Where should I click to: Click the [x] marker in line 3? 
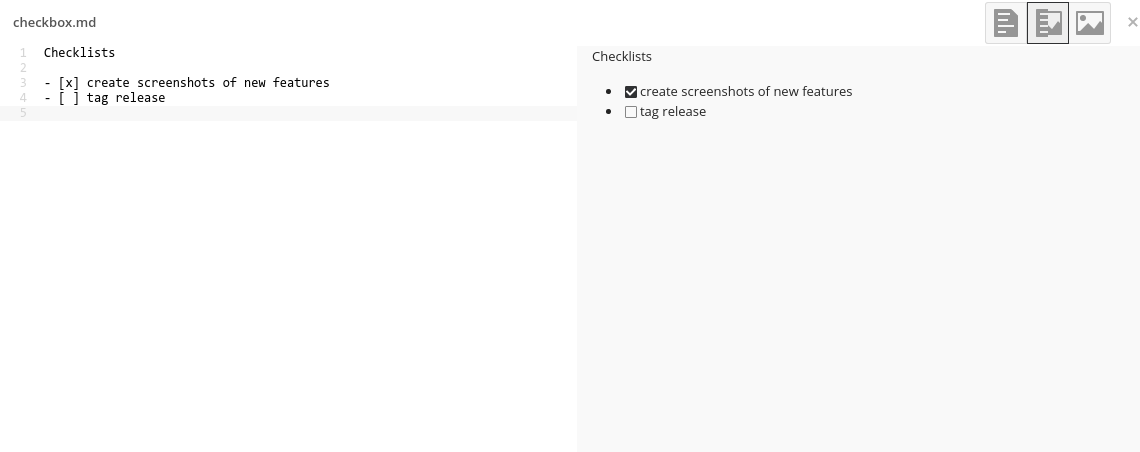point(68,83)
